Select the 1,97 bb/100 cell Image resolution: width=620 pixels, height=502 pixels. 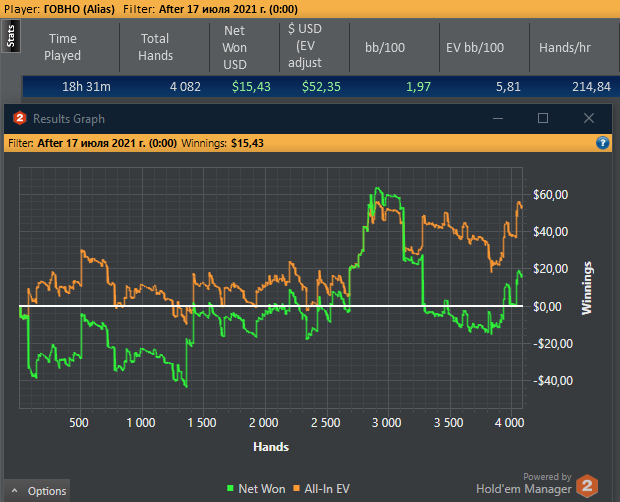418,87
